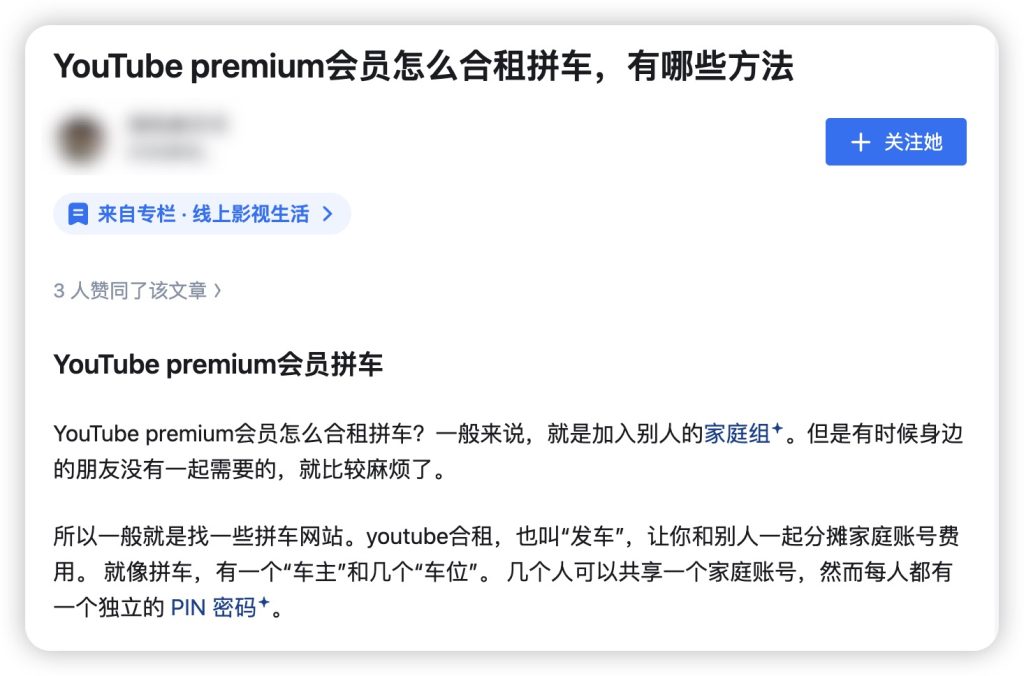Click the 关注她 follow button
This screenshot has width=1024, height=676.
pos(895,142)
